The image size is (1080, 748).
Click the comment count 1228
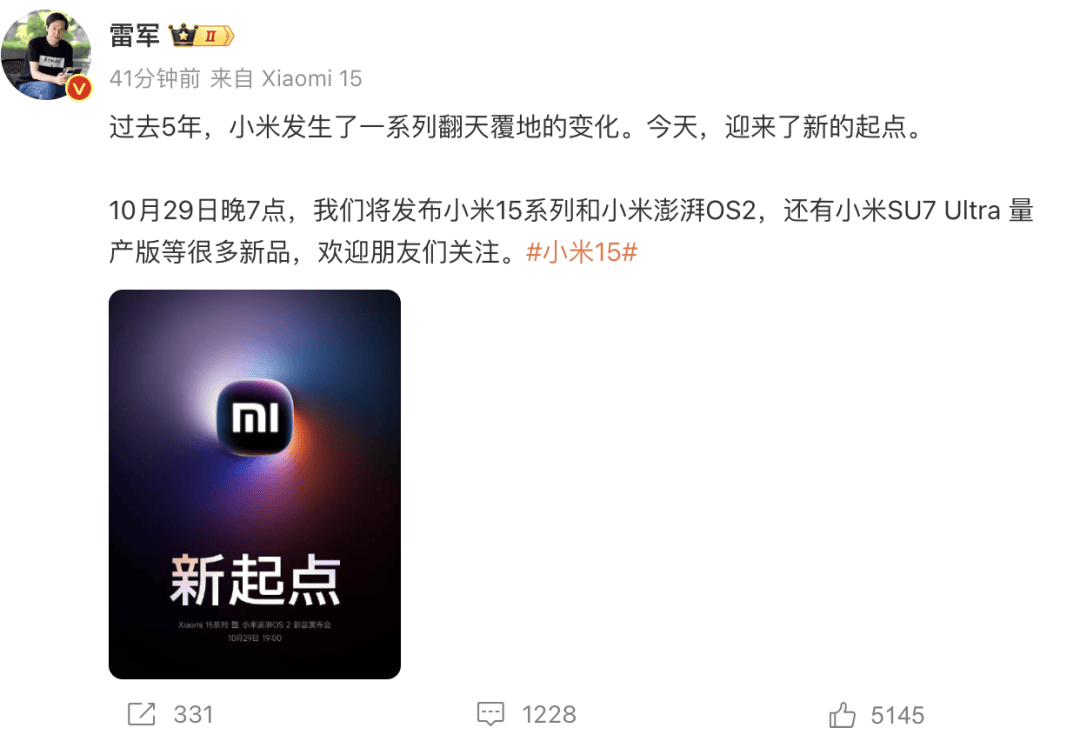click(549, 715)
